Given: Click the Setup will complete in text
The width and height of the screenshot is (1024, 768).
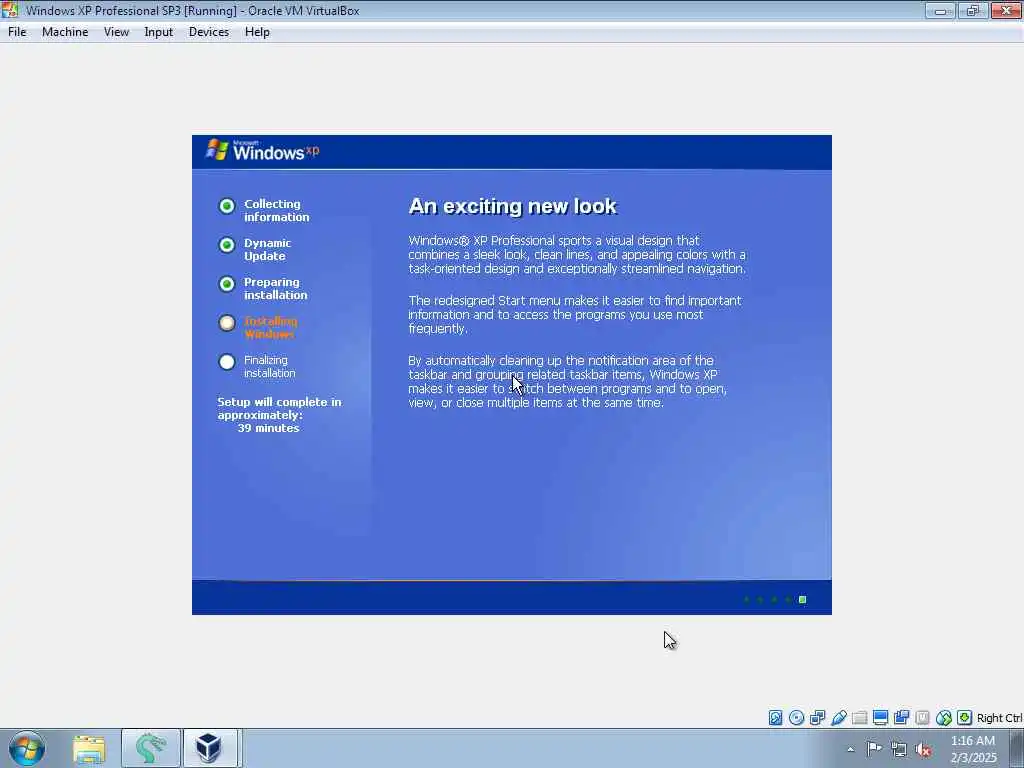Looking at the screenshot, I should tap(280, 402).
